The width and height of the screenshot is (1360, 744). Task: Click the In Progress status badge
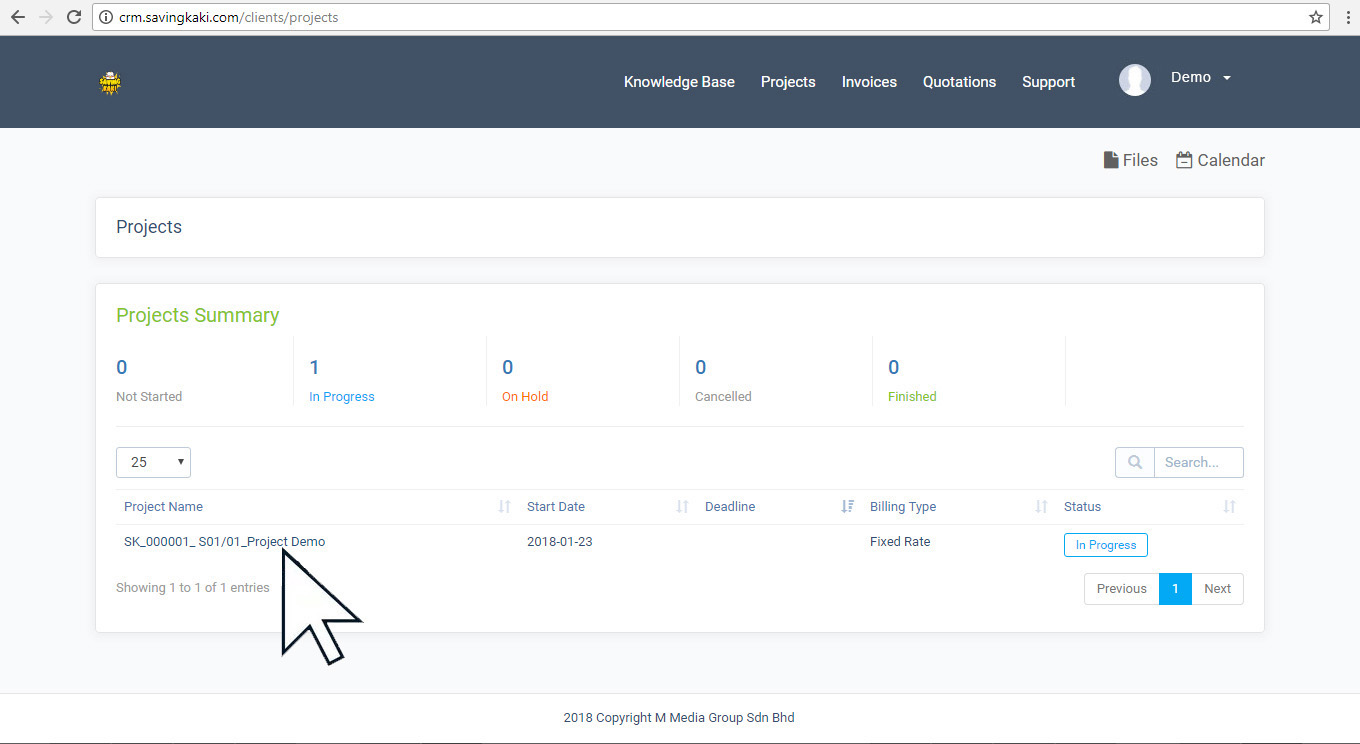click(1106, 545)
